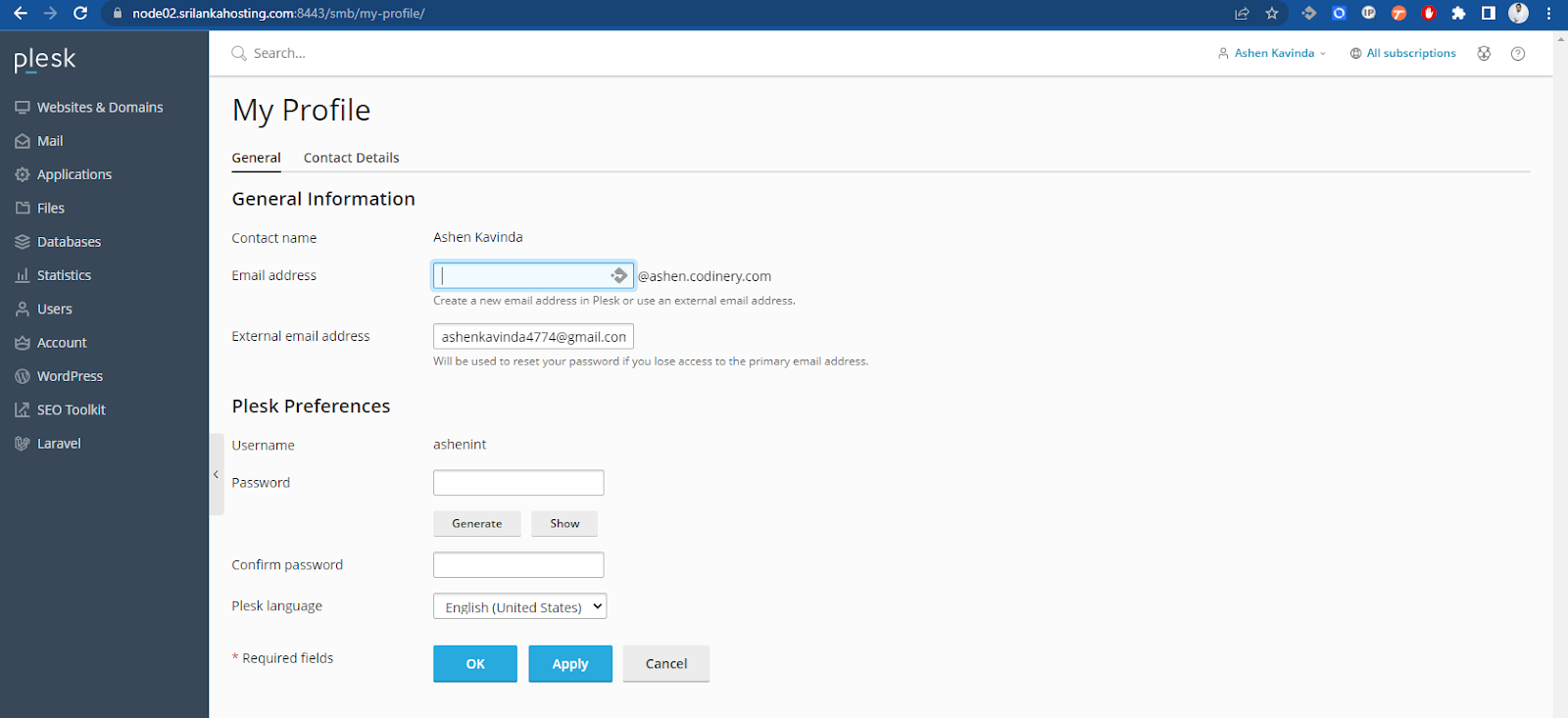The image size is (1568, 718).
Task: Show the typed password
Action: (x=564, y=524)
